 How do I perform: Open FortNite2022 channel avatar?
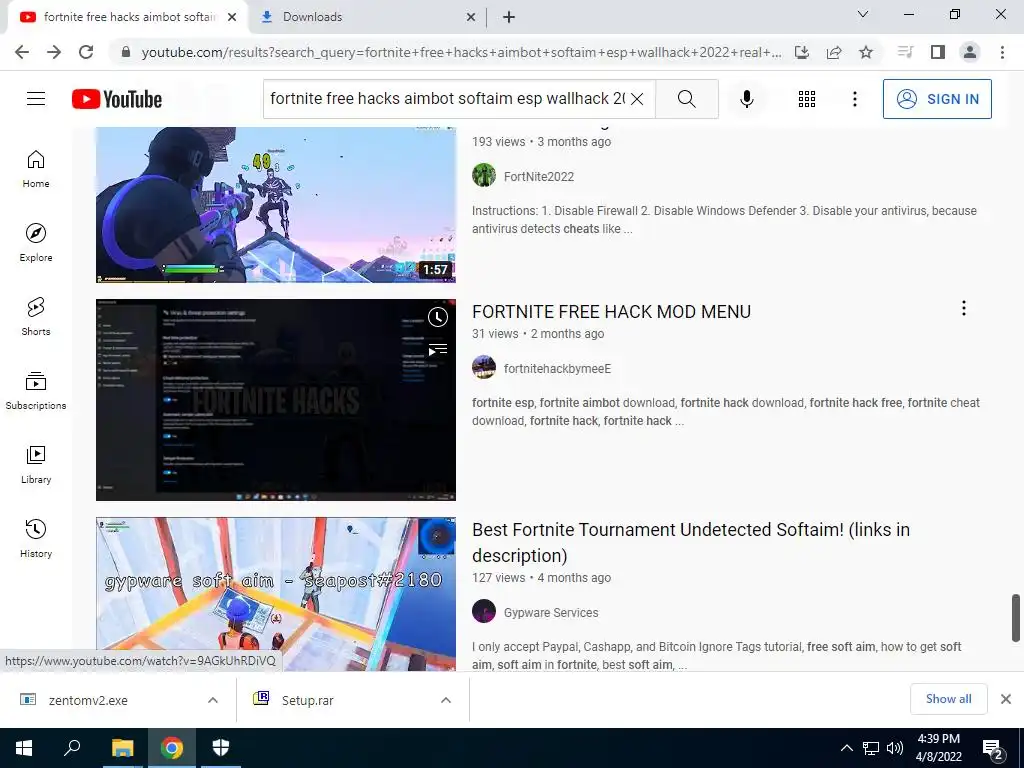point(484,176)
